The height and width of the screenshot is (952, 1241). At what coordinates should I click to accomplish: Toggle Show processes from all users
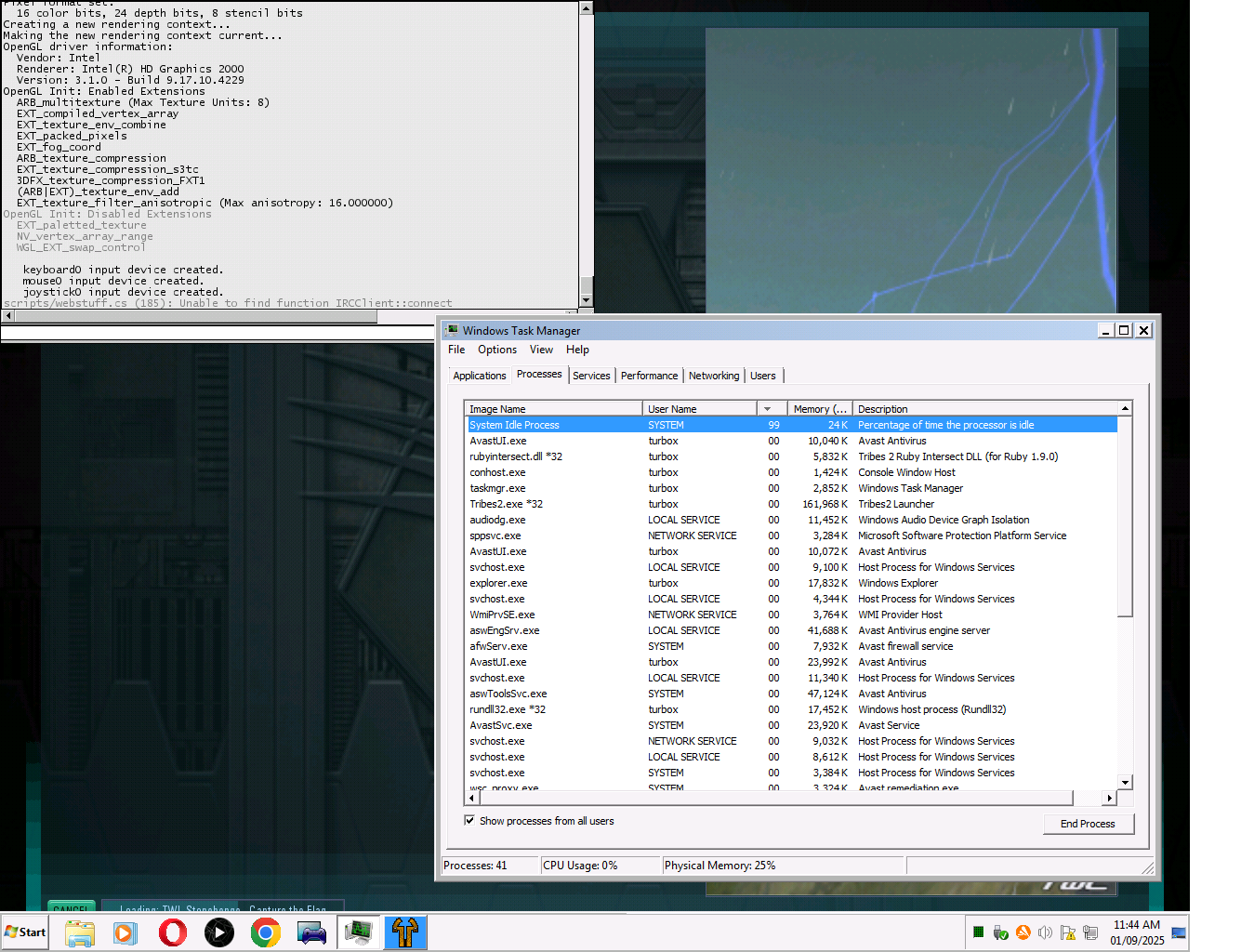pos(469,821)
